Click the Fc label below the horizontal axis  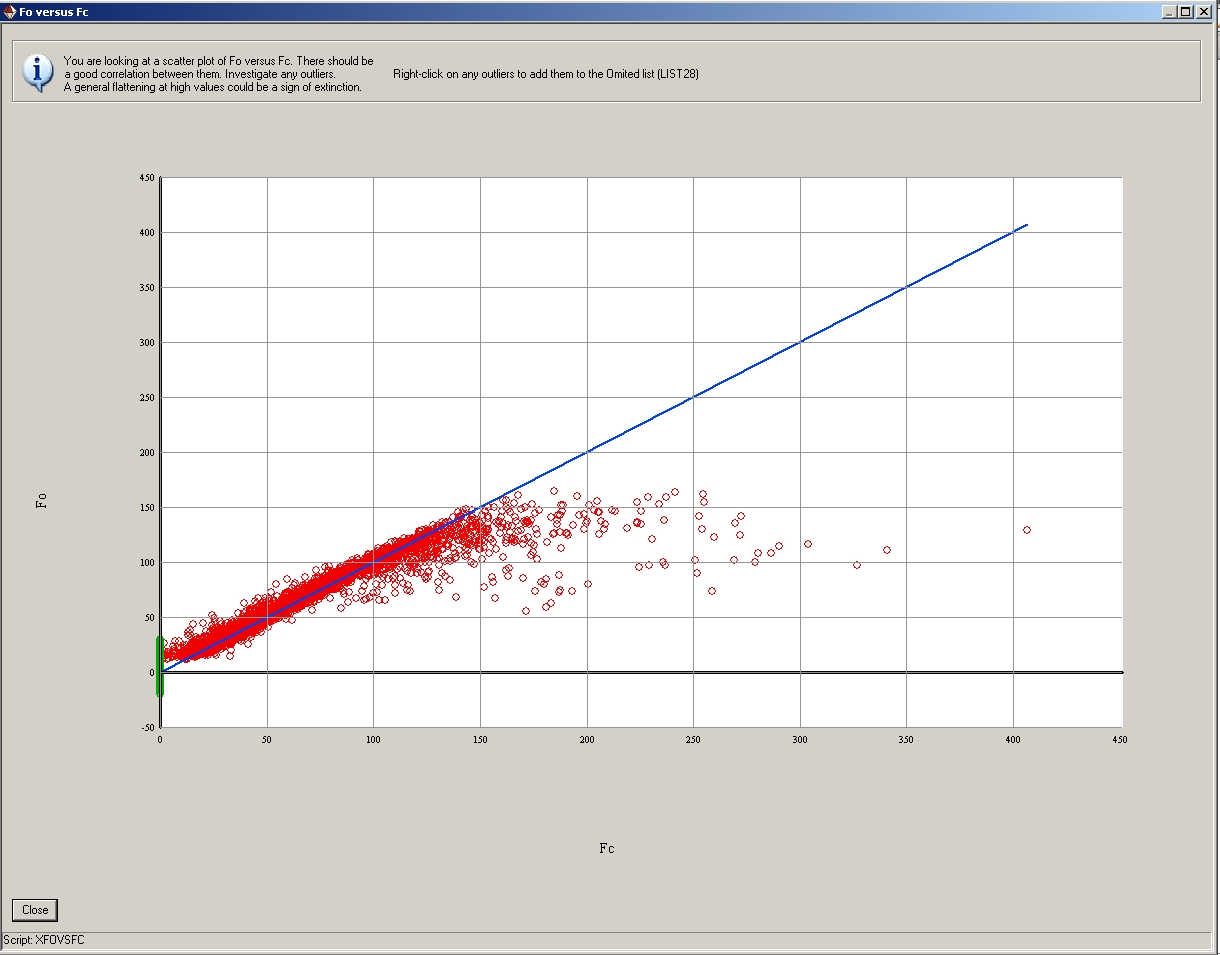point(606,848)
